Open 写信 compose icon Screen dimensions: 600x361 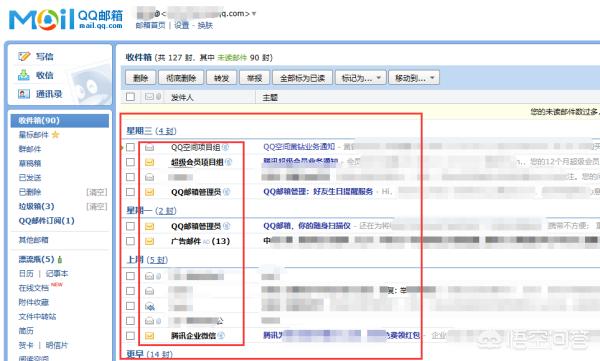coord(24,57)
